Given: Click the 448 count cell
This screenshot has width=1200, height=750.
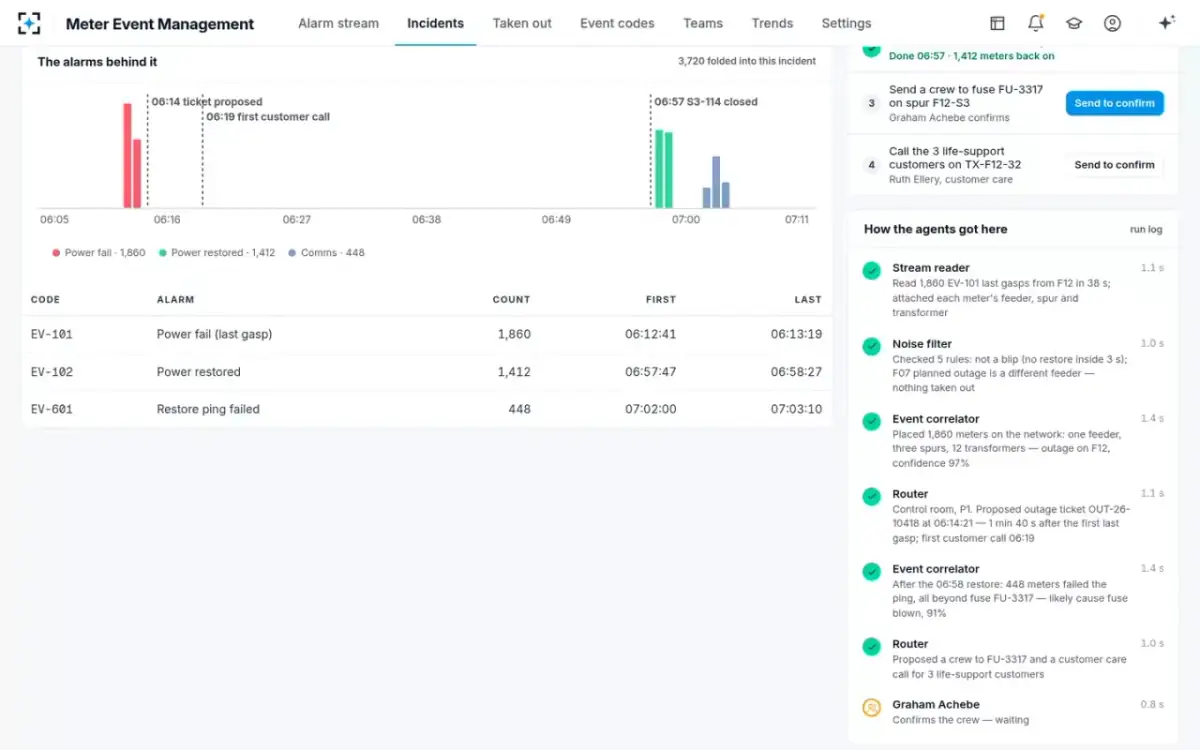Looking at the screenshot, I should tap(519, 409).
